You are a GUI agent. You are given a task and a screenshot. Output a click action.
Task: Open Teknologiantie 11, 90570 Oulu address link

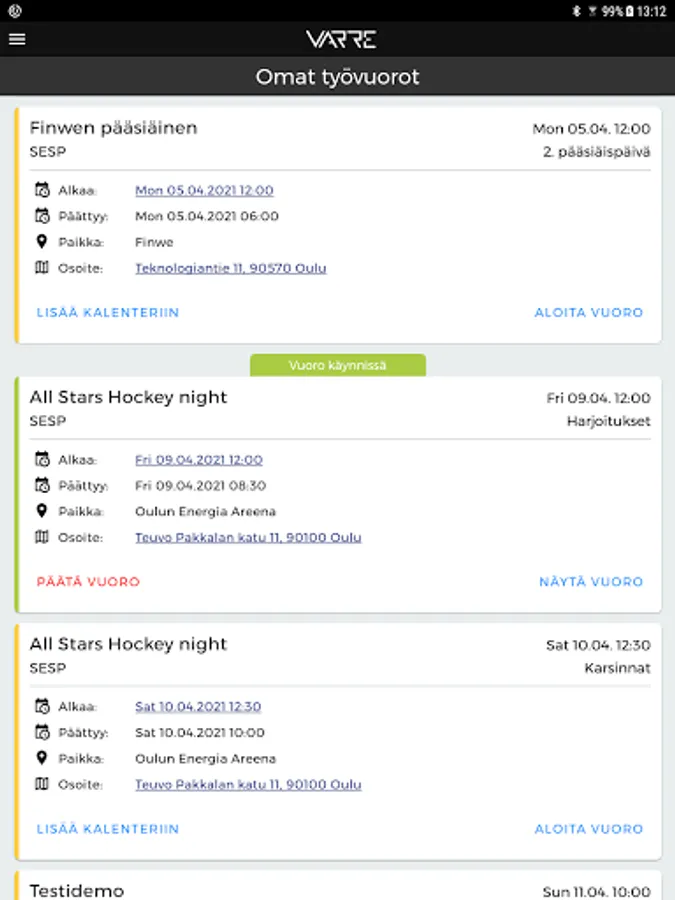230,268
